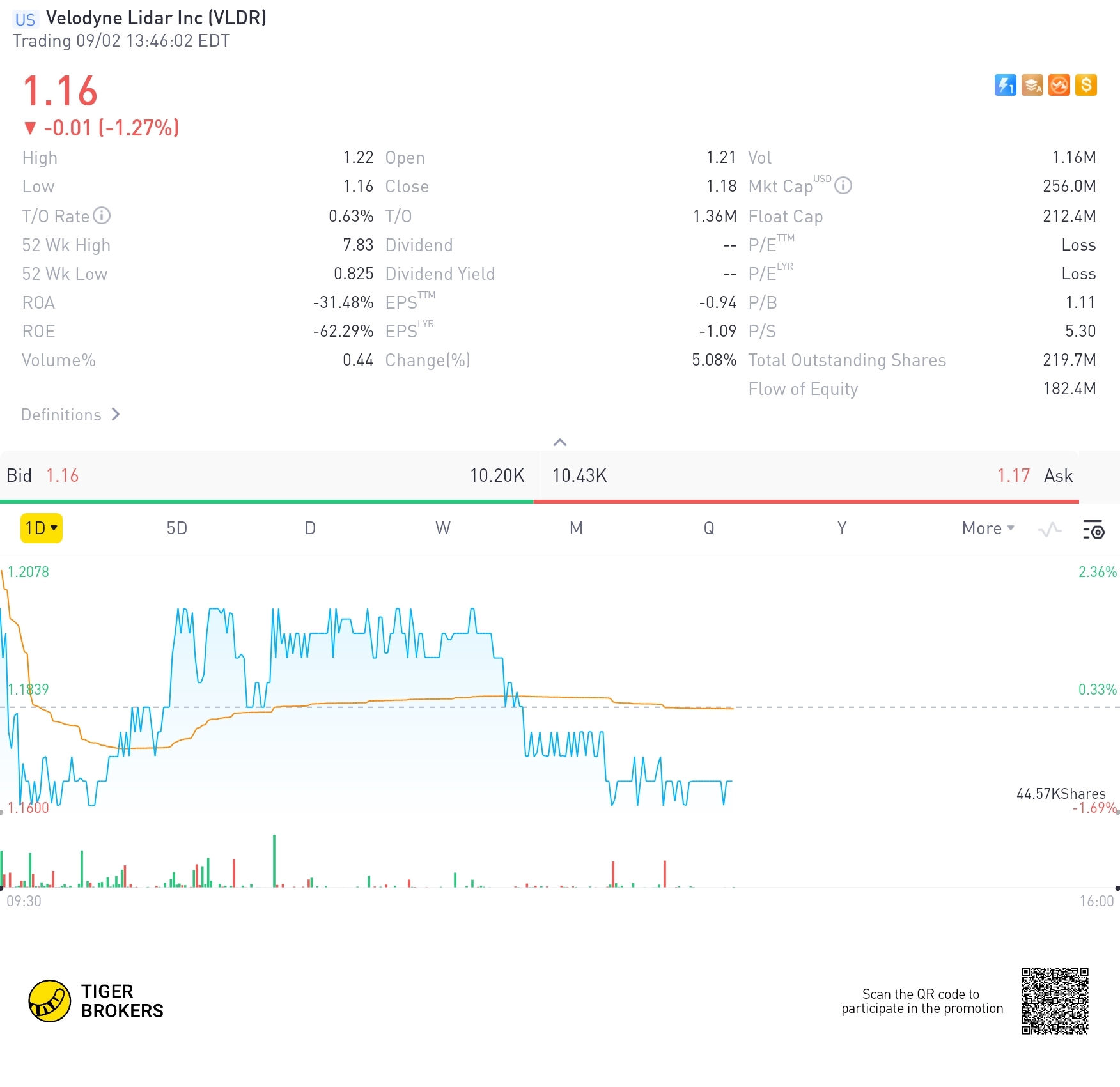Image resolution: width=1120 pixels, height=1087 pixels.
Task: Click the 2.36% chart percent label
Action: pyautogui.click(x=1098, y=572)
